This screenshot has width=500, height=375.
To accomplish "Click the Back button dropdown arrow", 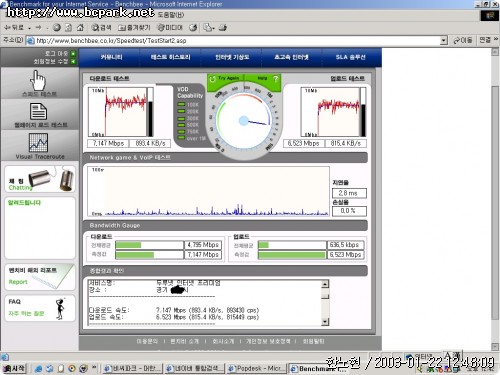I will (x=29, y=28).
